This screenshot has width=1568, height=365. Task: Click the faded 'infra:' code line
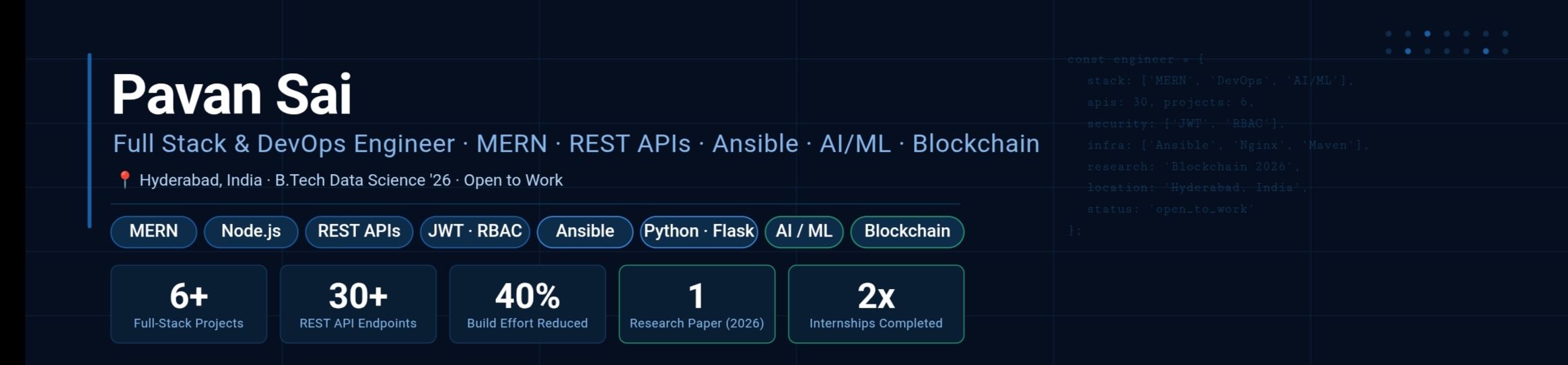[x=1228, y=145]
